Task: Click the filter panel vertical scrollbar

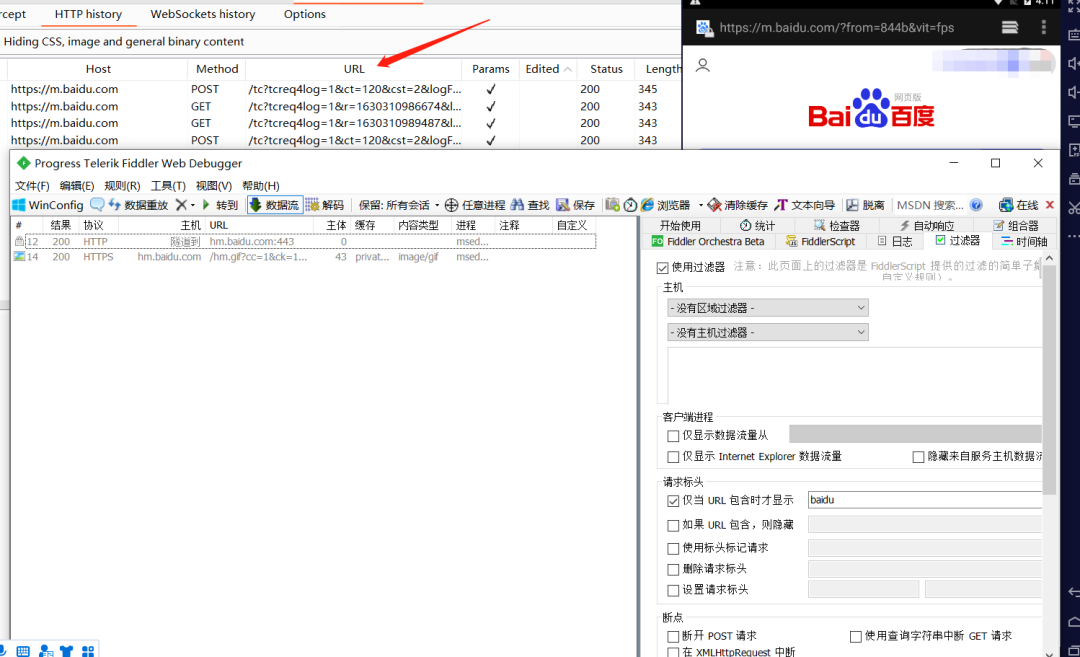Action: pyautogui.click(x=1049, y=380)
